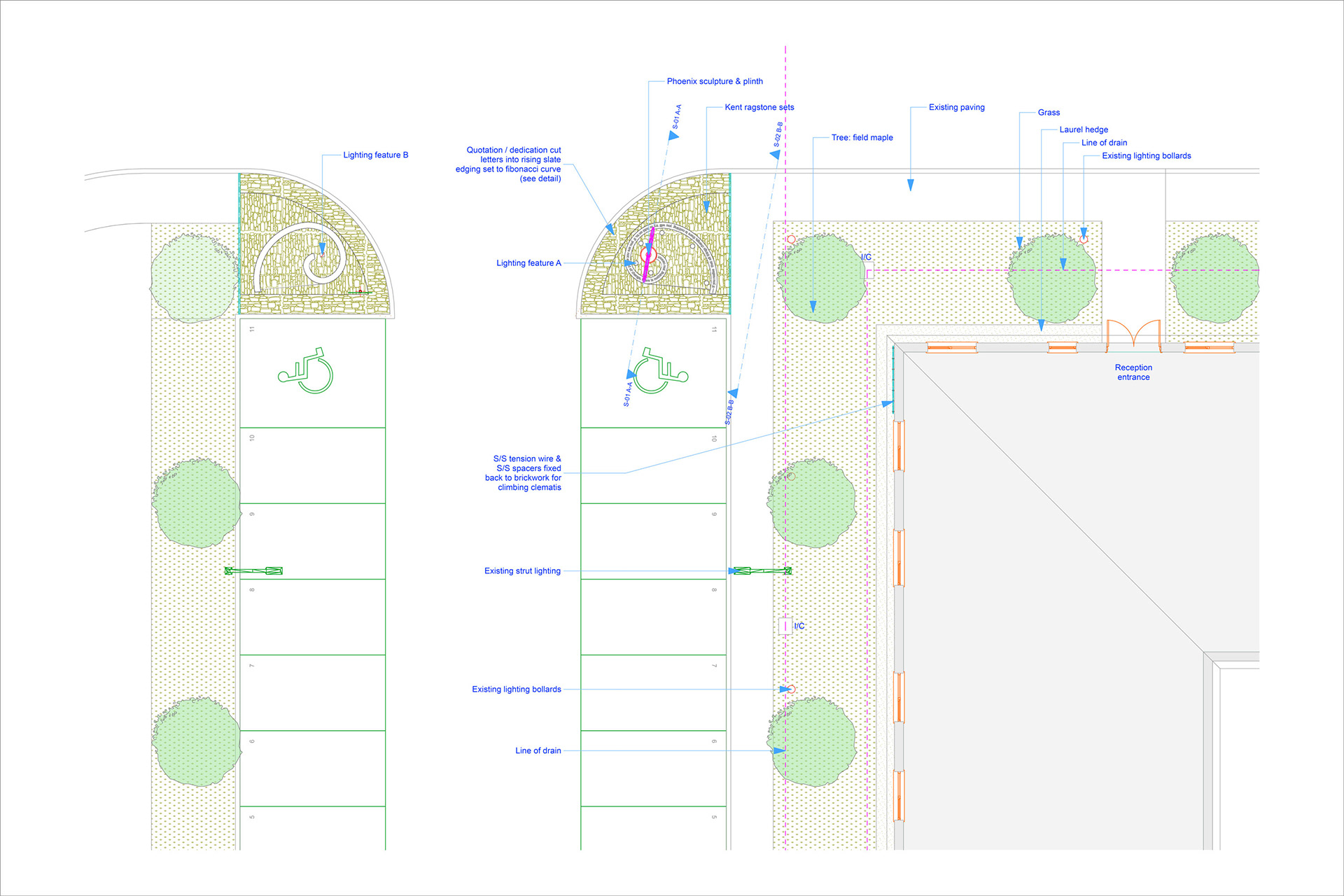Select the 'Existing strut lighting' label
Viewport: 1344px width, 896px height.
coord(522,571)
